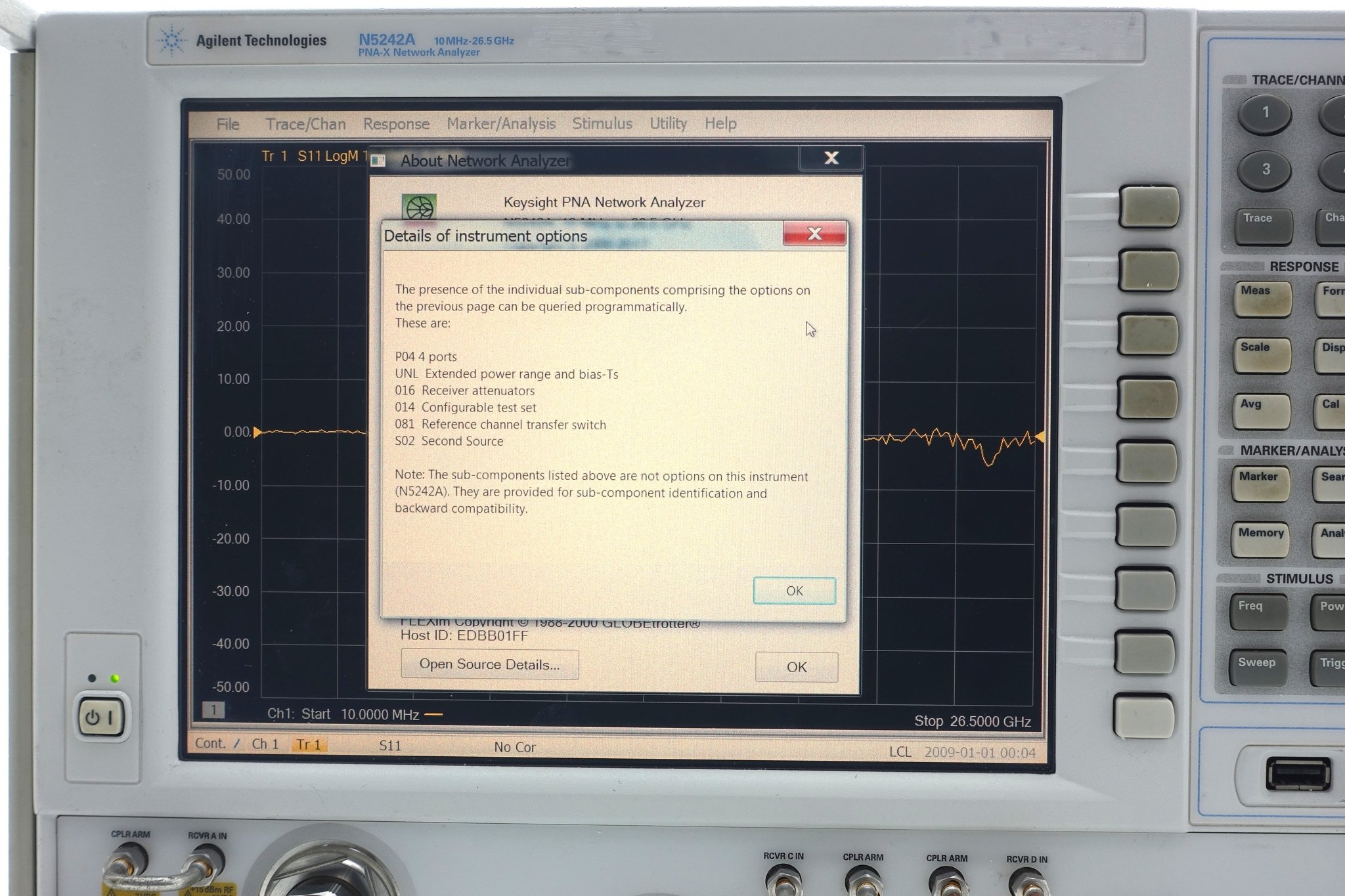This screenshot has width=1345, height=896.
Task: Click the Ch 1 status bar entry
Action: (265, 744)
